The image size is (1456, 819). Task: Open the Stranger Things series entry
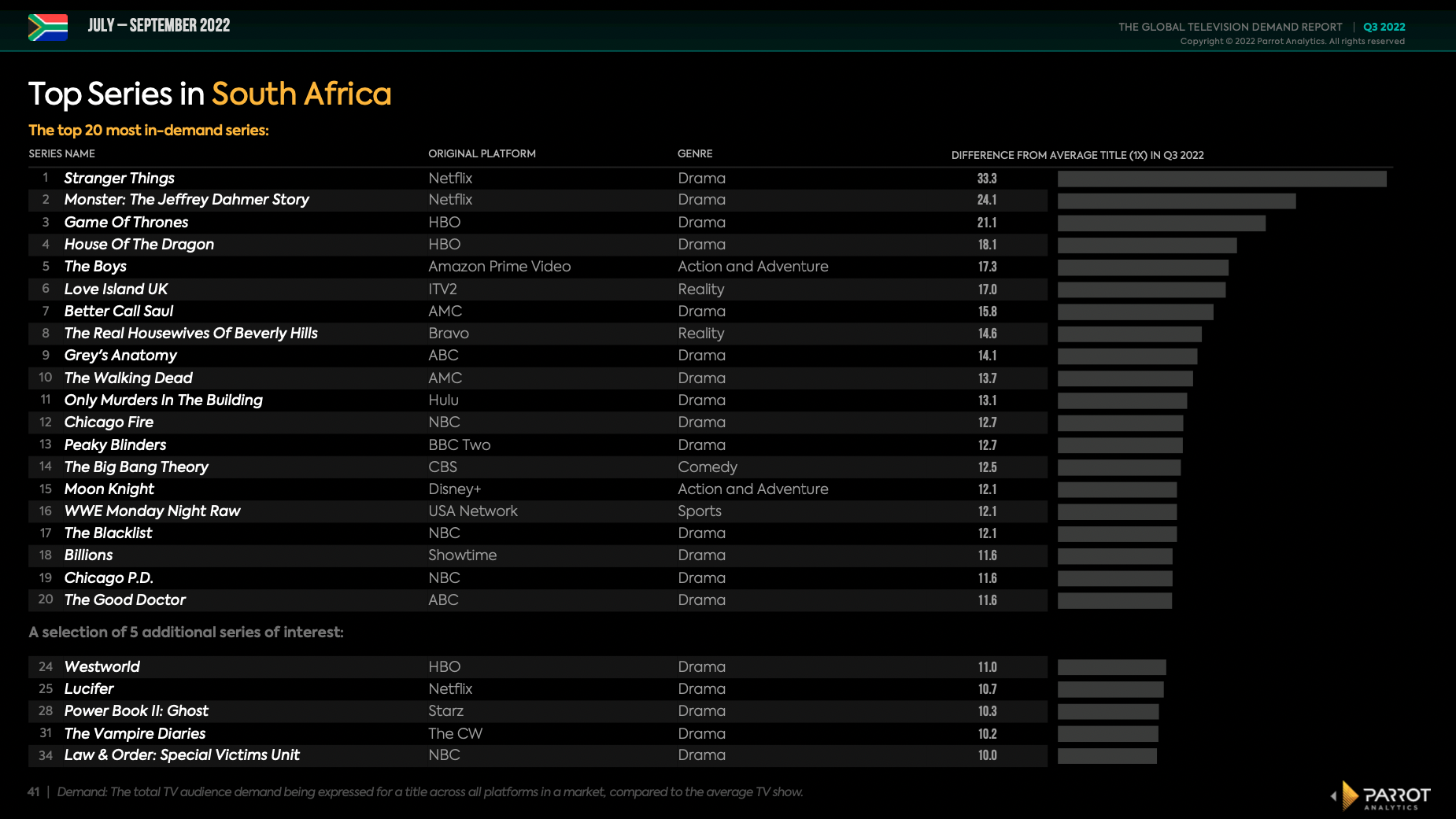point(119,178)
